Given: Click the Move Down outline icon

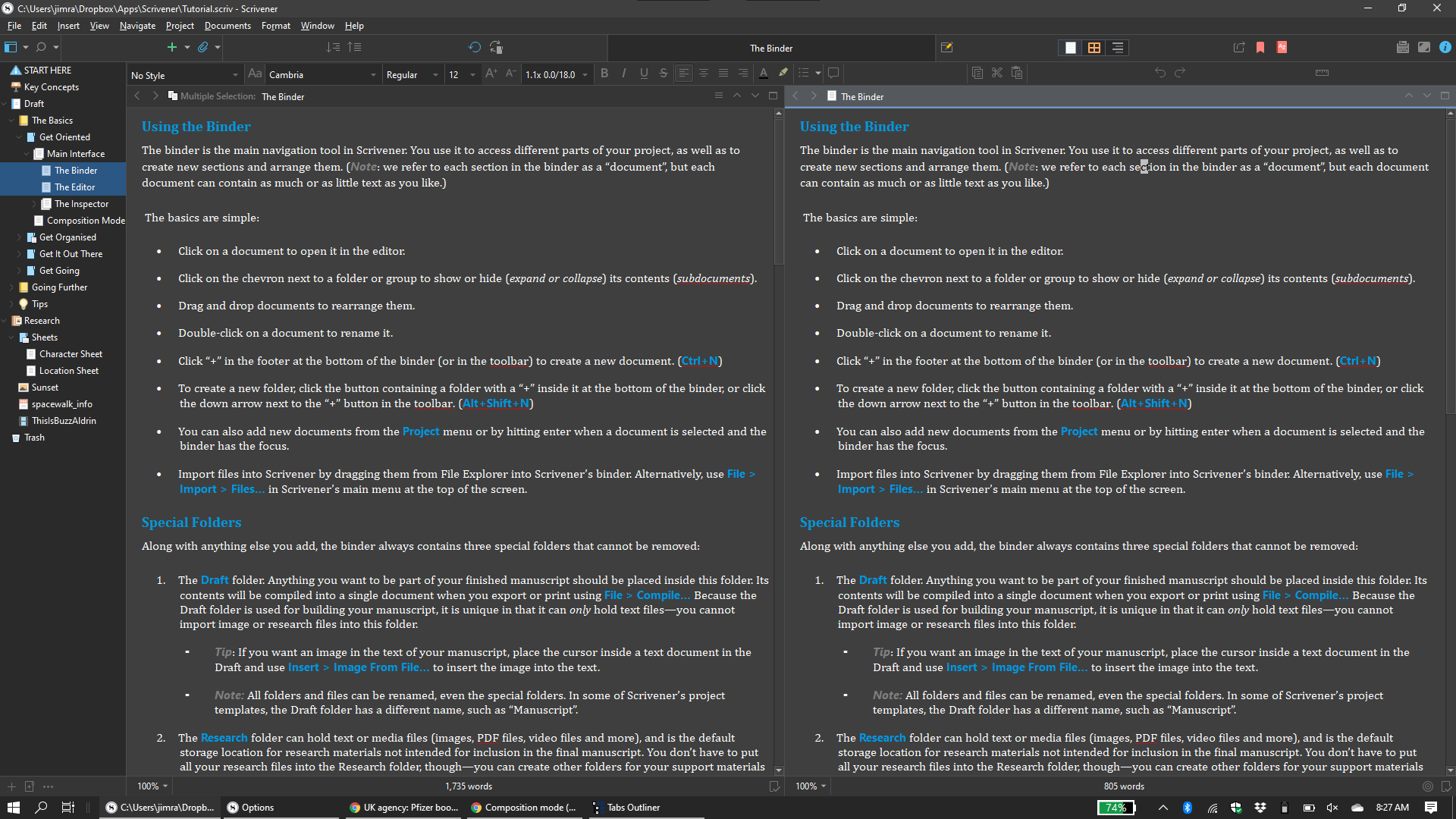Looking at the screenshot, I should click(333, 47).
